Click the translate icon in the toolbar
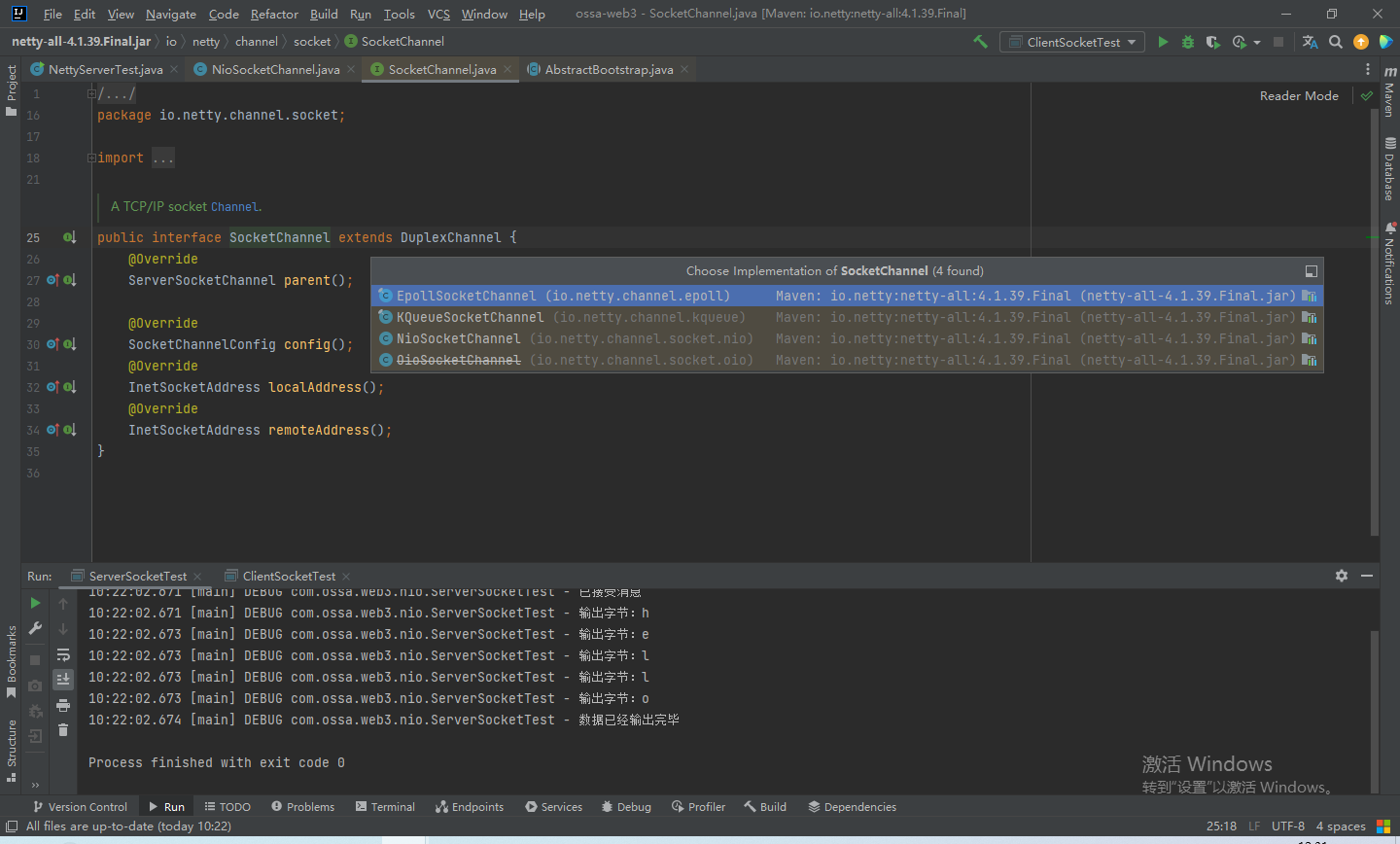 [1310, 42]
